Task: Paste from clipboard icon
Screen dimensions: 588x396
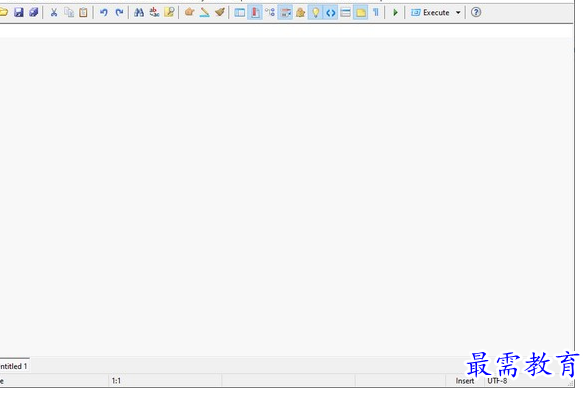Action: coord(83,12)
